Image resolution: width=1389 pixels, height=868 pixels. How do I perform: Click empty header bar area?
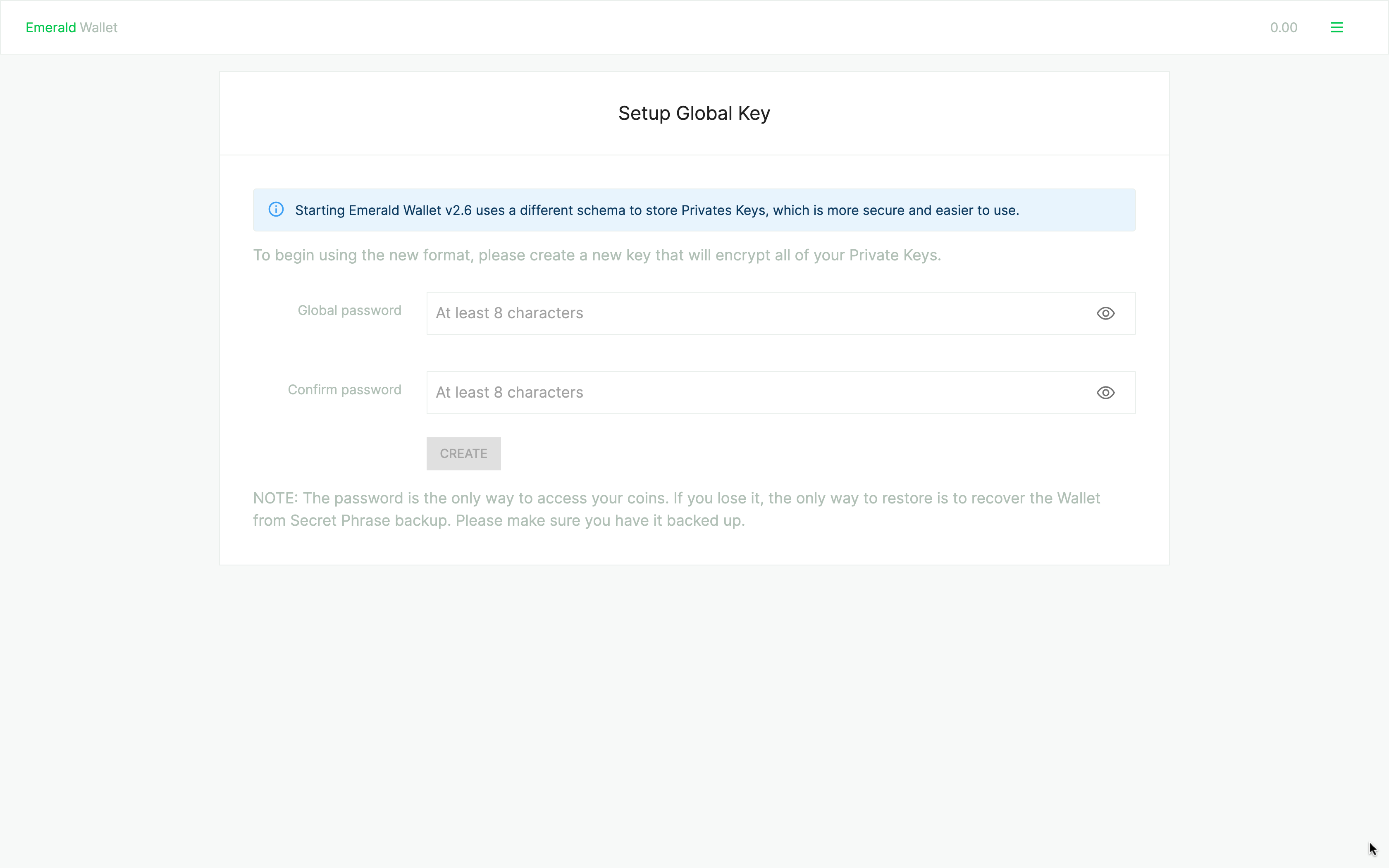689,28
